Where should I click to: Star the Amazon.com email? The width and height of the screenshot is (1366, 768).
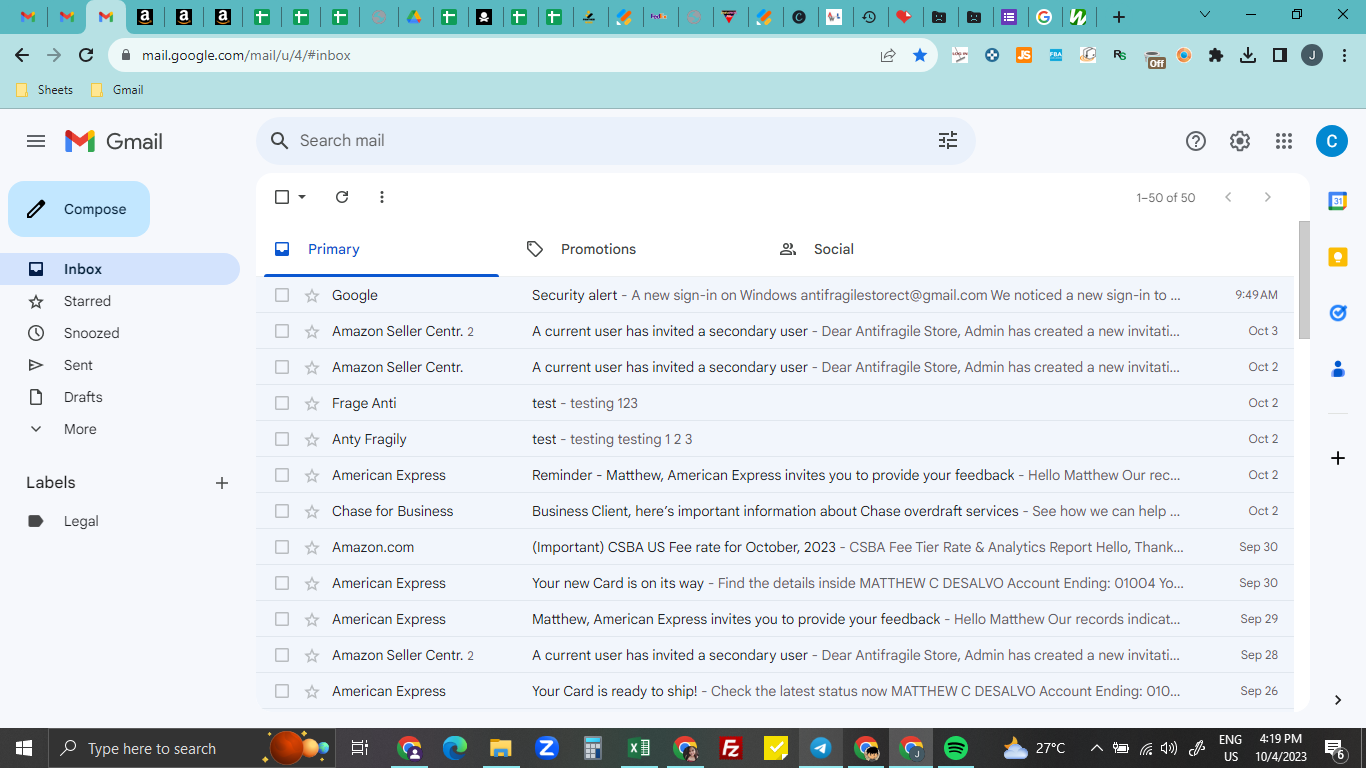[x=312, y=547]
